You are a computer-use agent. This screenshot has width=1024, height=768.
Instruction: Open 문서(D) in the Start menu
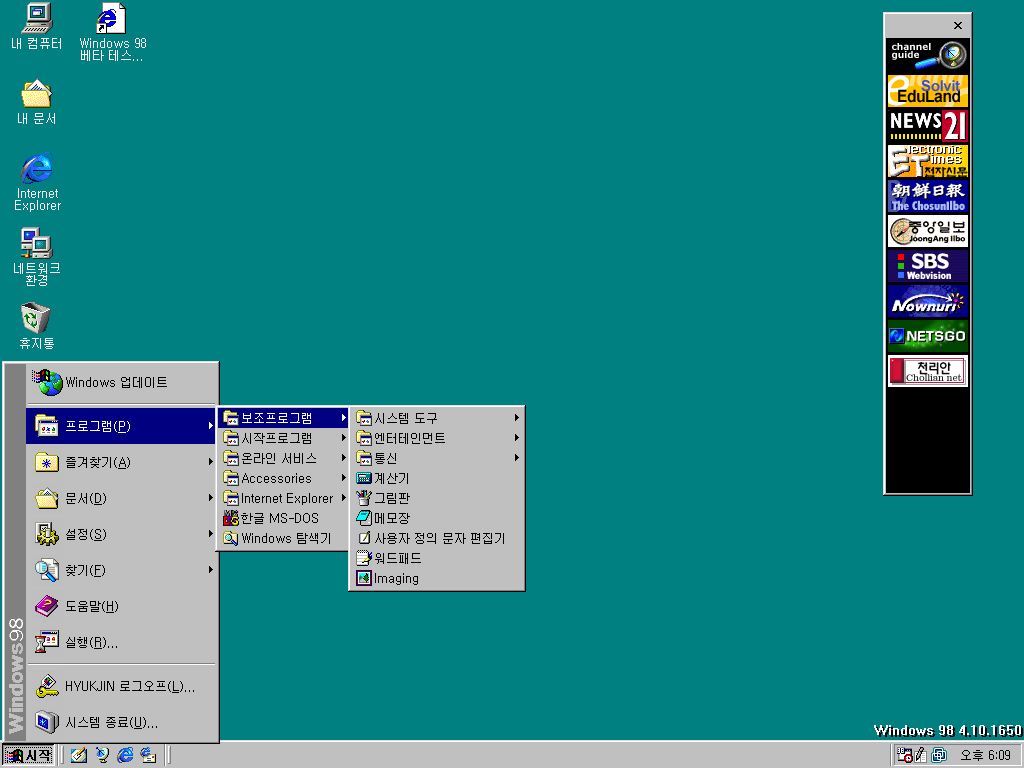coord(121,498)
